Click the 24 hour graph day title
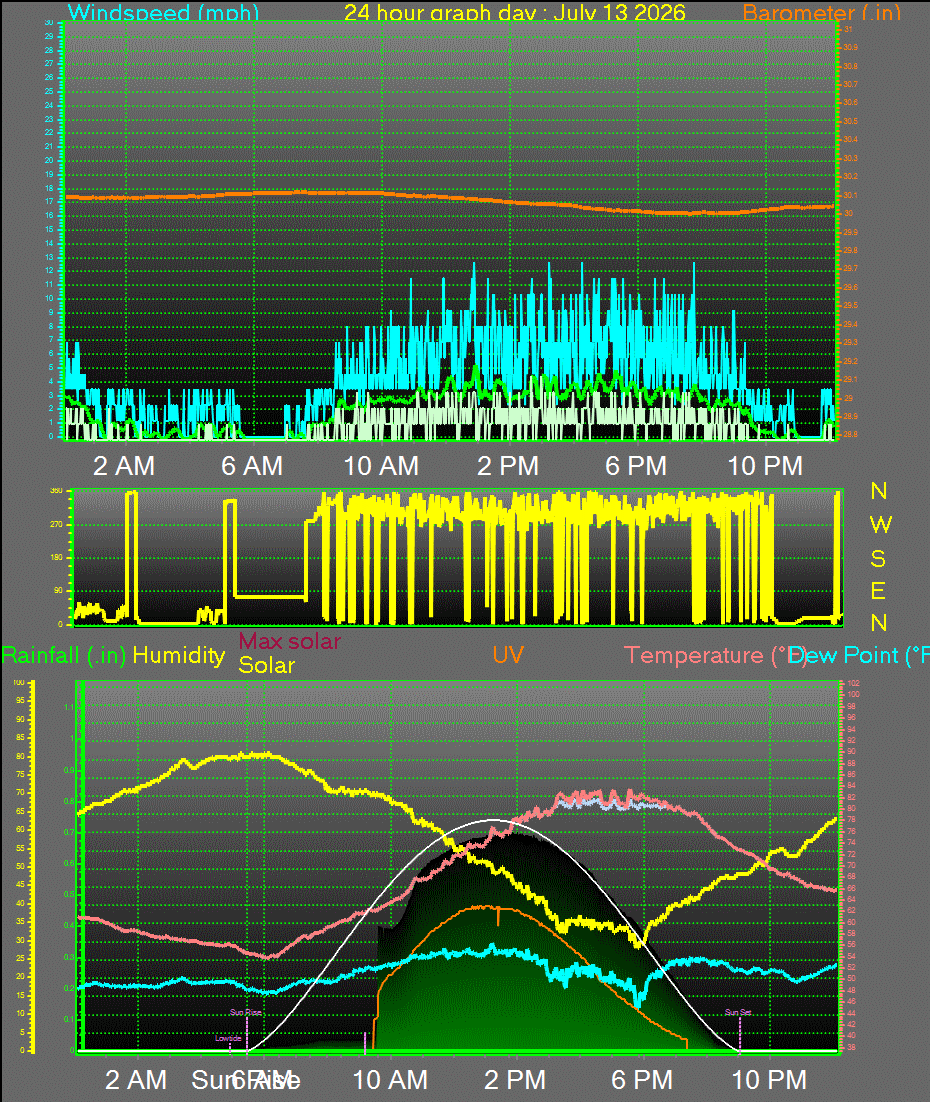 pos(515,12)
